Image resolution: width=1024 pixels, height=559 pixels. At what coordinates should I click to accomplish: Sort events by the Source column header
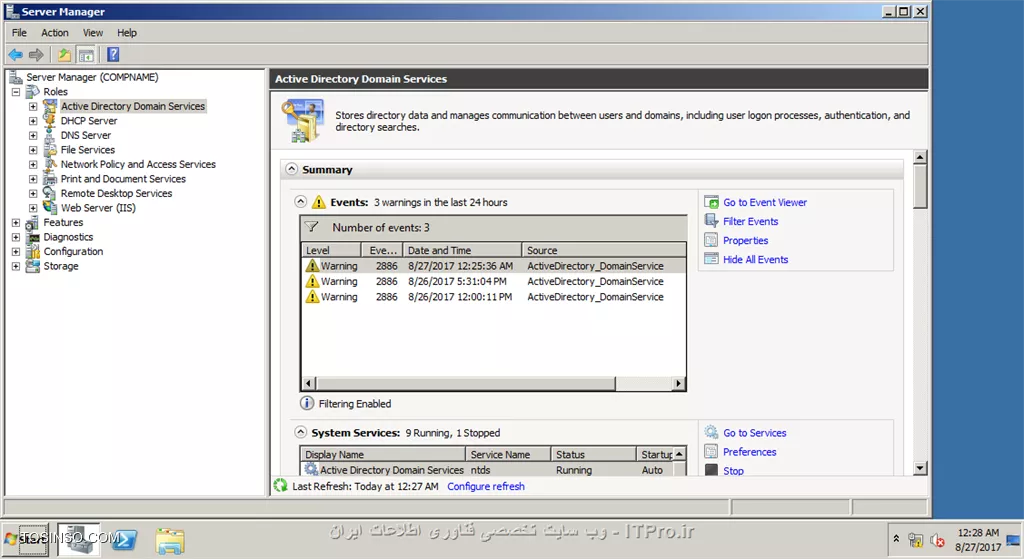[x=604, y=250]
